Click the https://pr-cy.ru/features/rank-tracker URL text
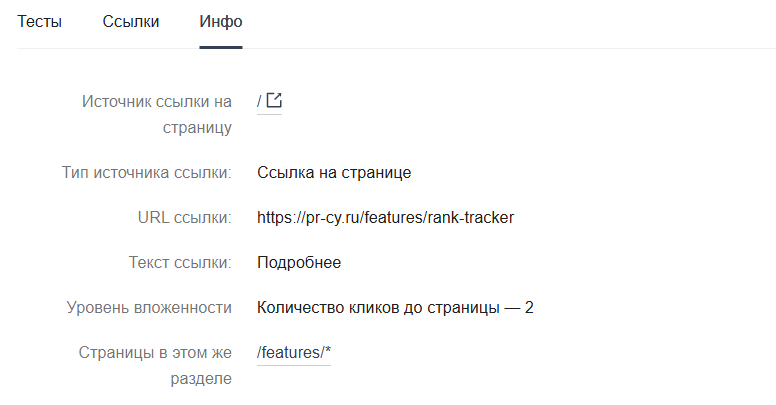776x405 pixels. 386,217
